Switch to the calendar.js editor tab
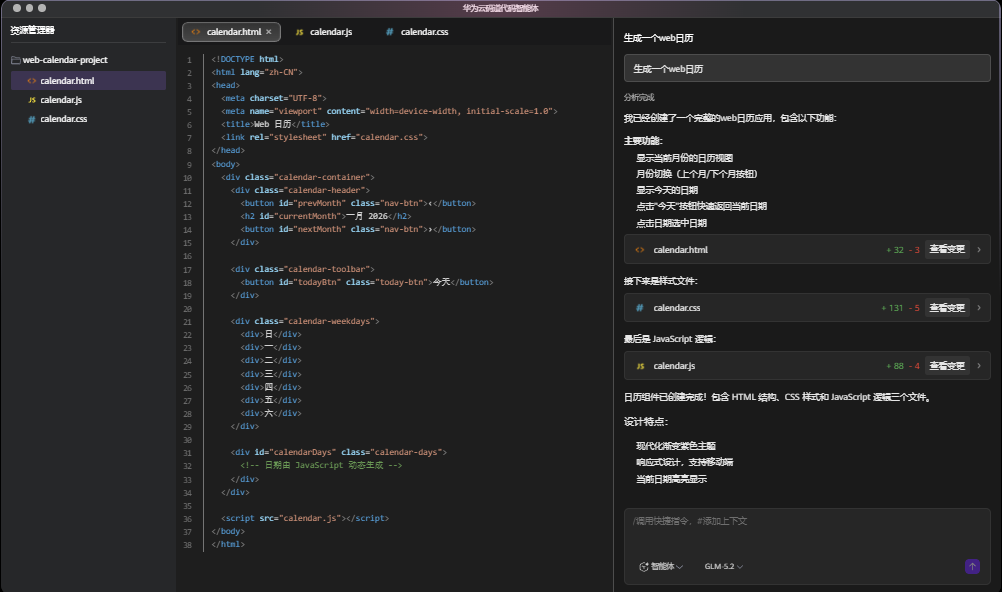The width and height of the screenshot is (1002, 592). [324, 31]
